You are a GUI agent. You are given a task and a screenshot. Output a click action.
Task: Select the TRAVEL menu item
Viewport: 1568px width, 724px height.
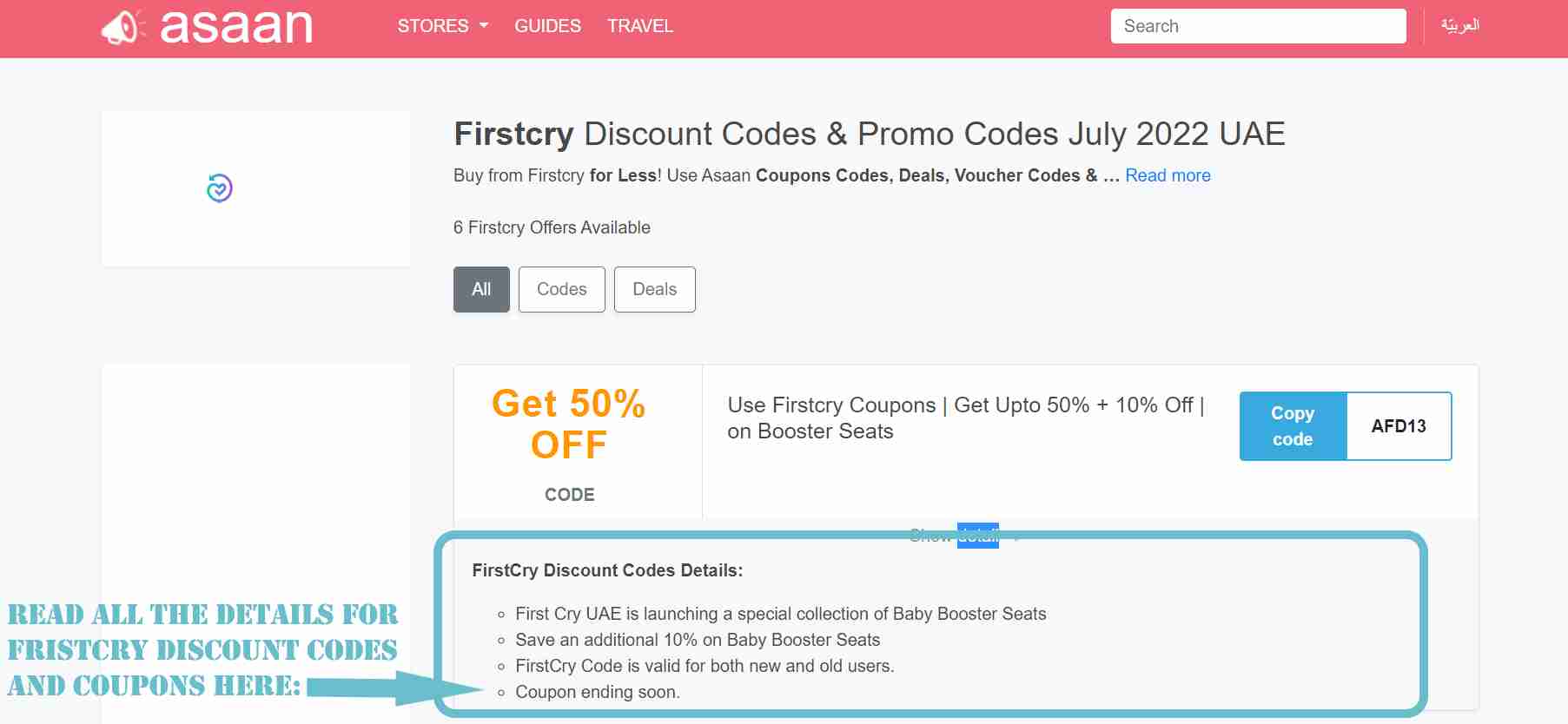click(640, 26)
